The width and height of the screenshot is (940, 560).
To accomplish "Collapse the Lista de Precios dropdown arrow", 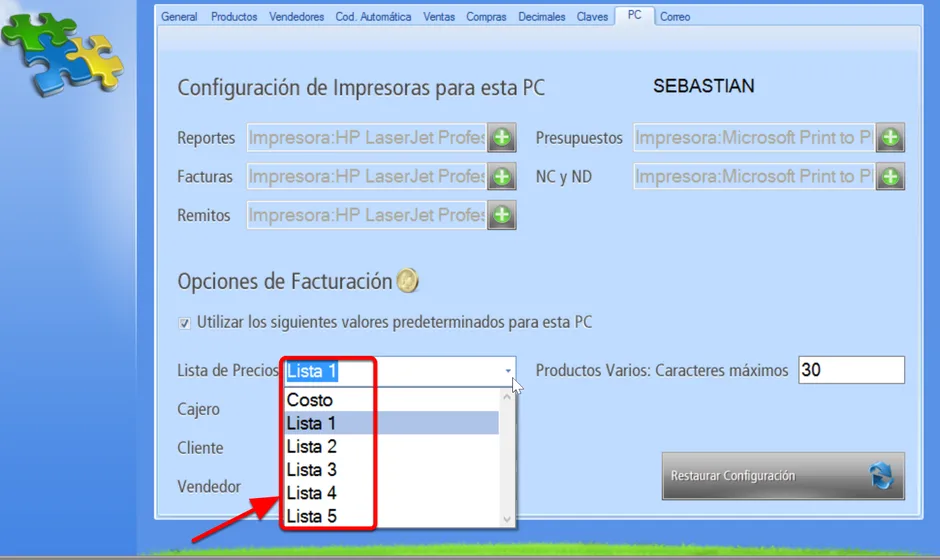I will click(508, 371).
